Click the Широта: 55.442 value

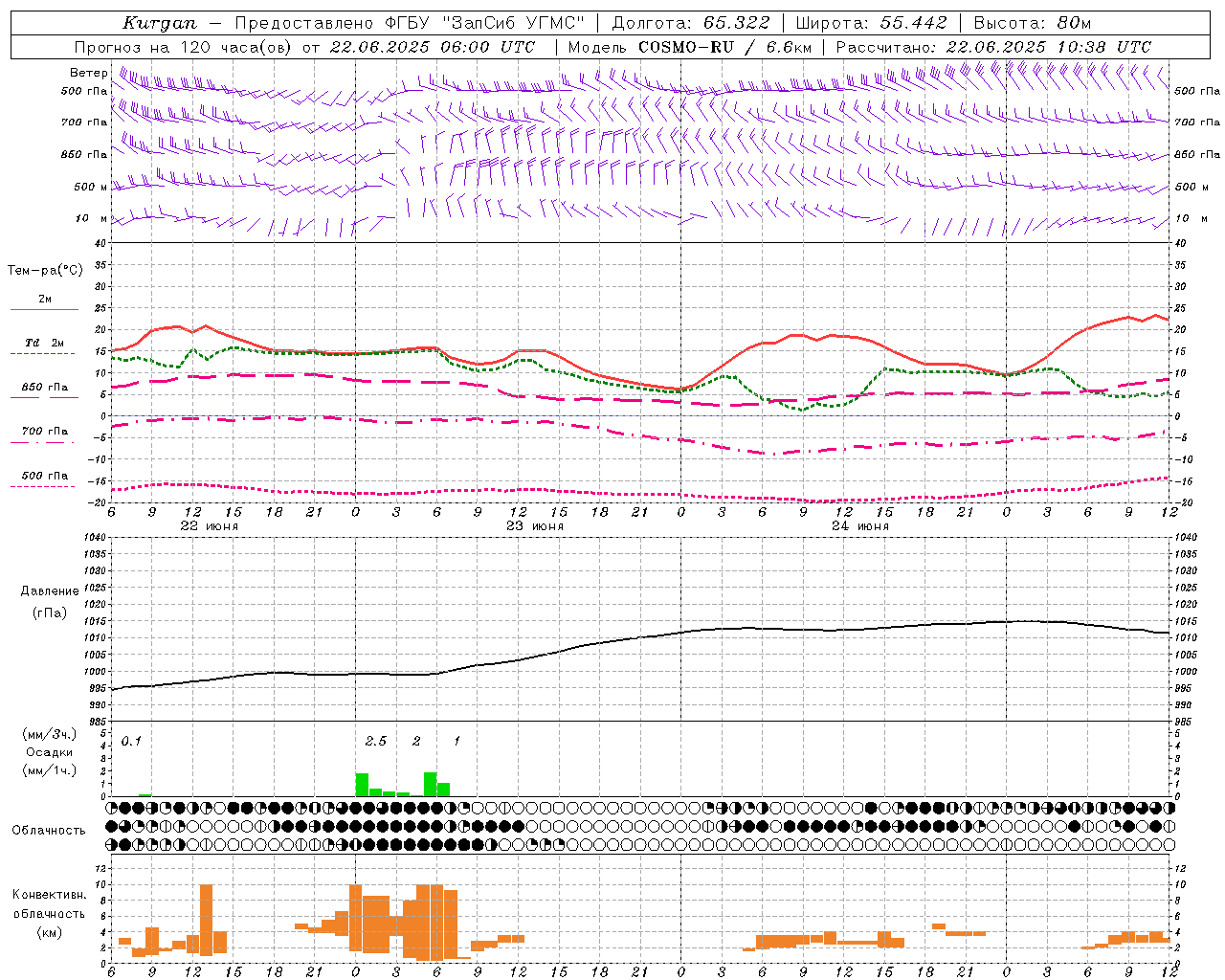[x=871, y=23]
